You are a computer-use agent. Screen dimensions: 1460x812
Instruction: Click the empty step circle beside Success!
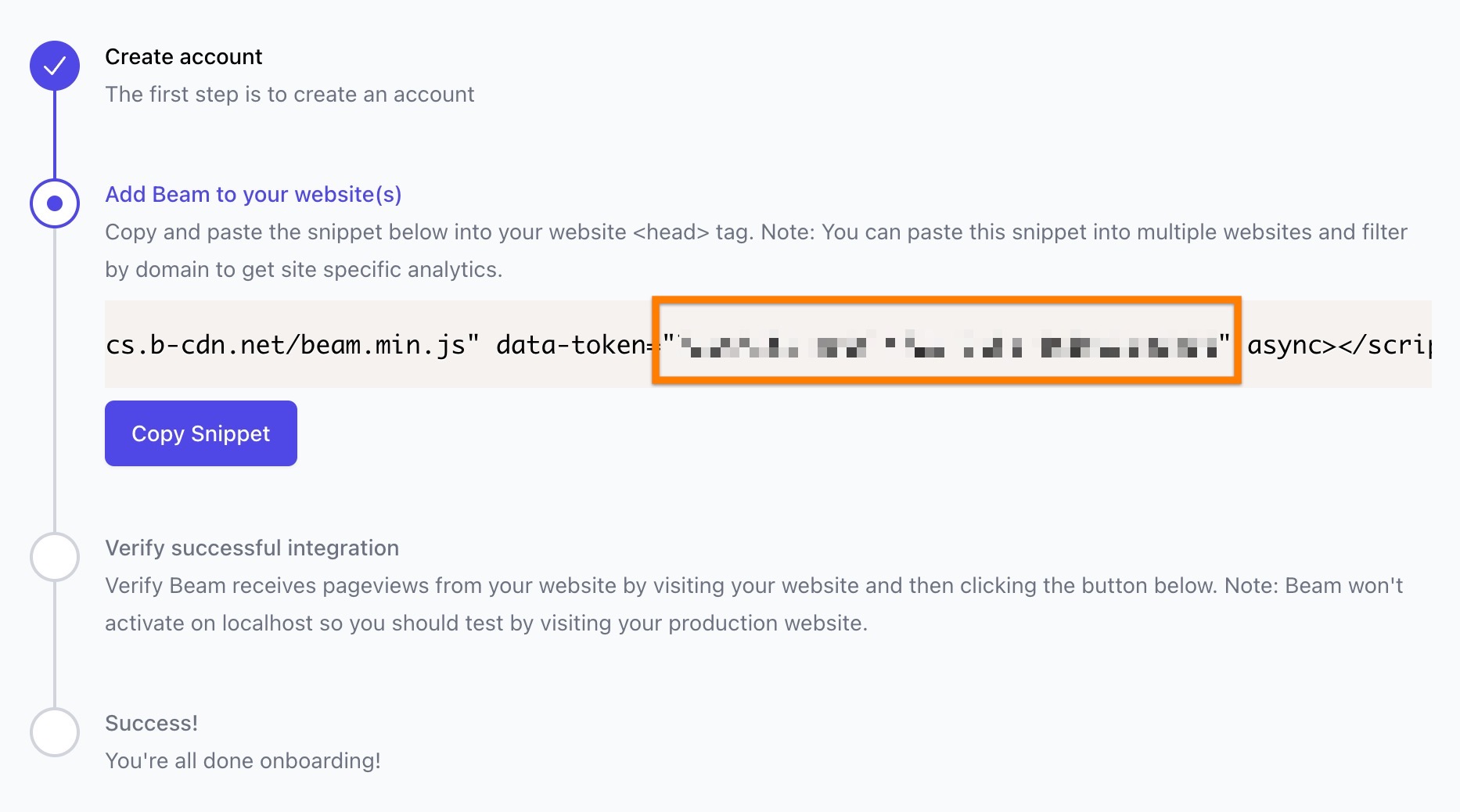(x=55, y=732)
